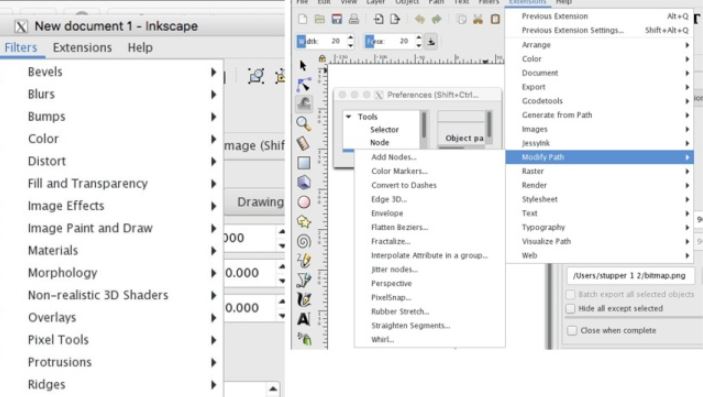Click the Width value field
The width and height of the screenshot is (703, 397).
[335, 41]
